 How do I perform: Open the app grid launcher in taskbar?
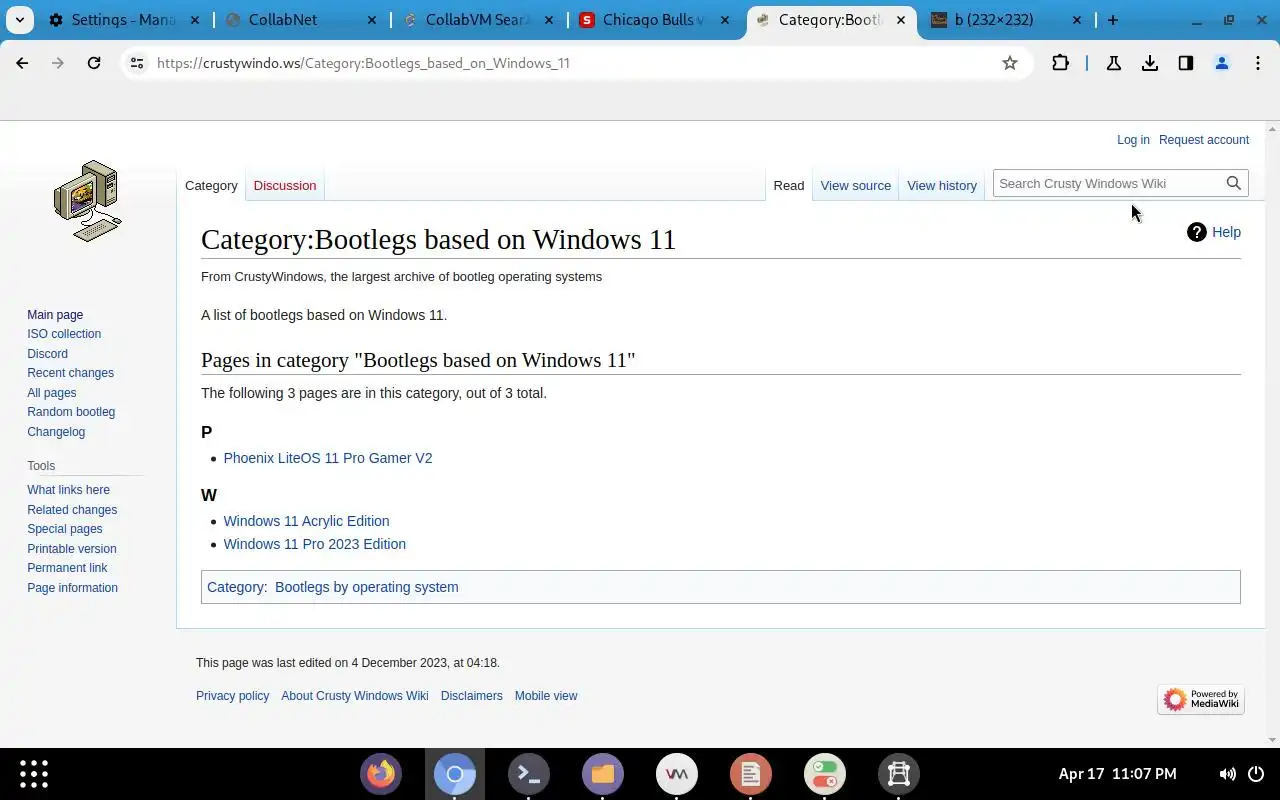coord(34,773)
